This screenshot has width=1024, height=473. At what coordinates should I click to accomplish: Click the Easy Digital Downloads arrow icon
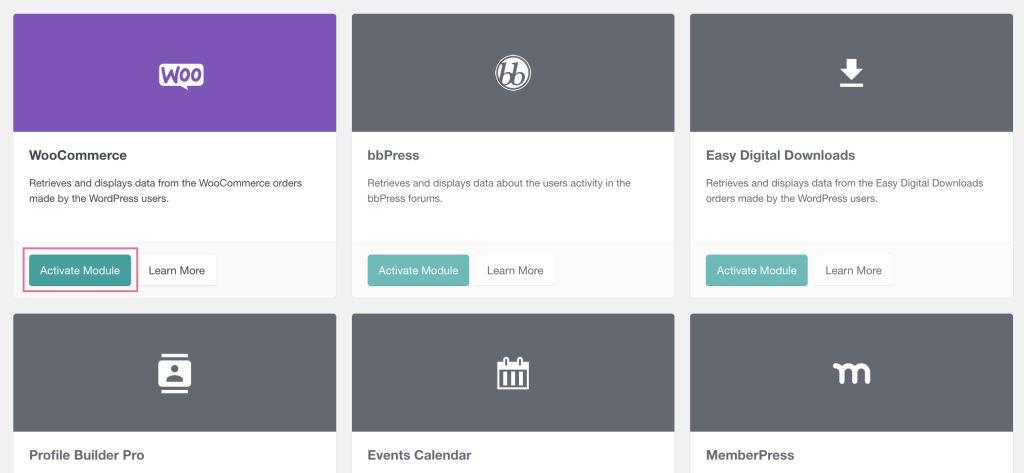851,73
